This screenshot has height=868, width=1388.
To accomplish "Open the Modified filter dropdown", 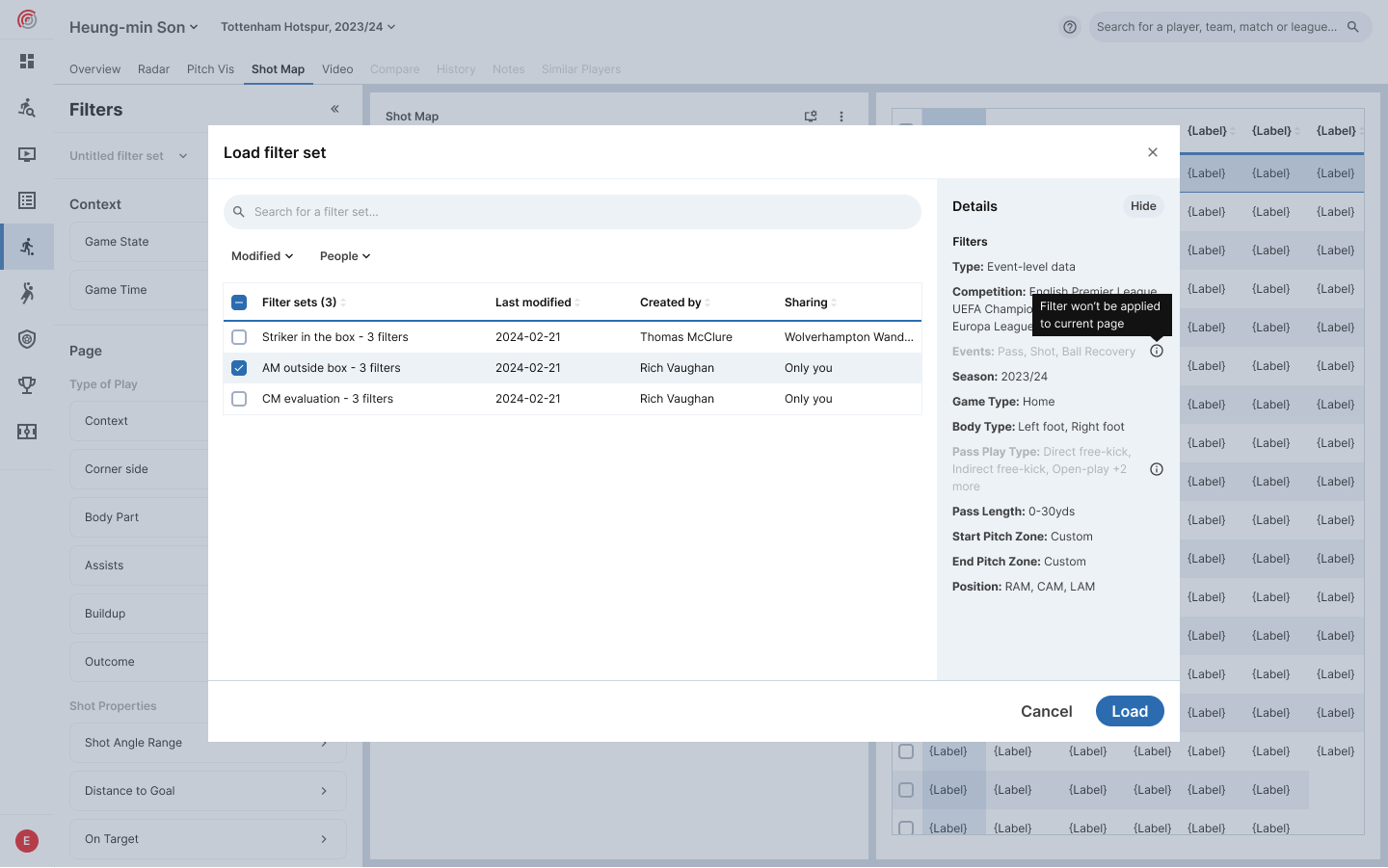I will [x=262, y=256].
